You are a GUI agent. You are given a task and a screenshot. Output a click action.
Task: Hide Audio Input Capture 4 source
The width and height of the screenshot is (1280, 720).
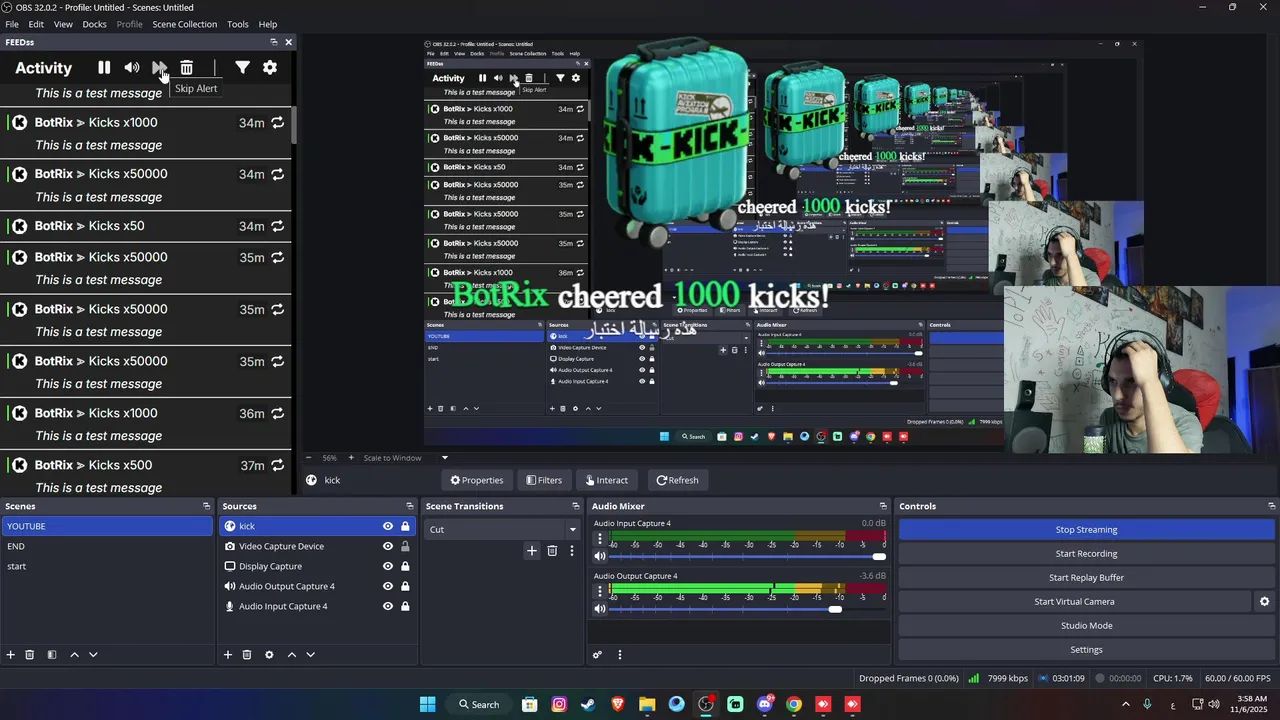388,607
